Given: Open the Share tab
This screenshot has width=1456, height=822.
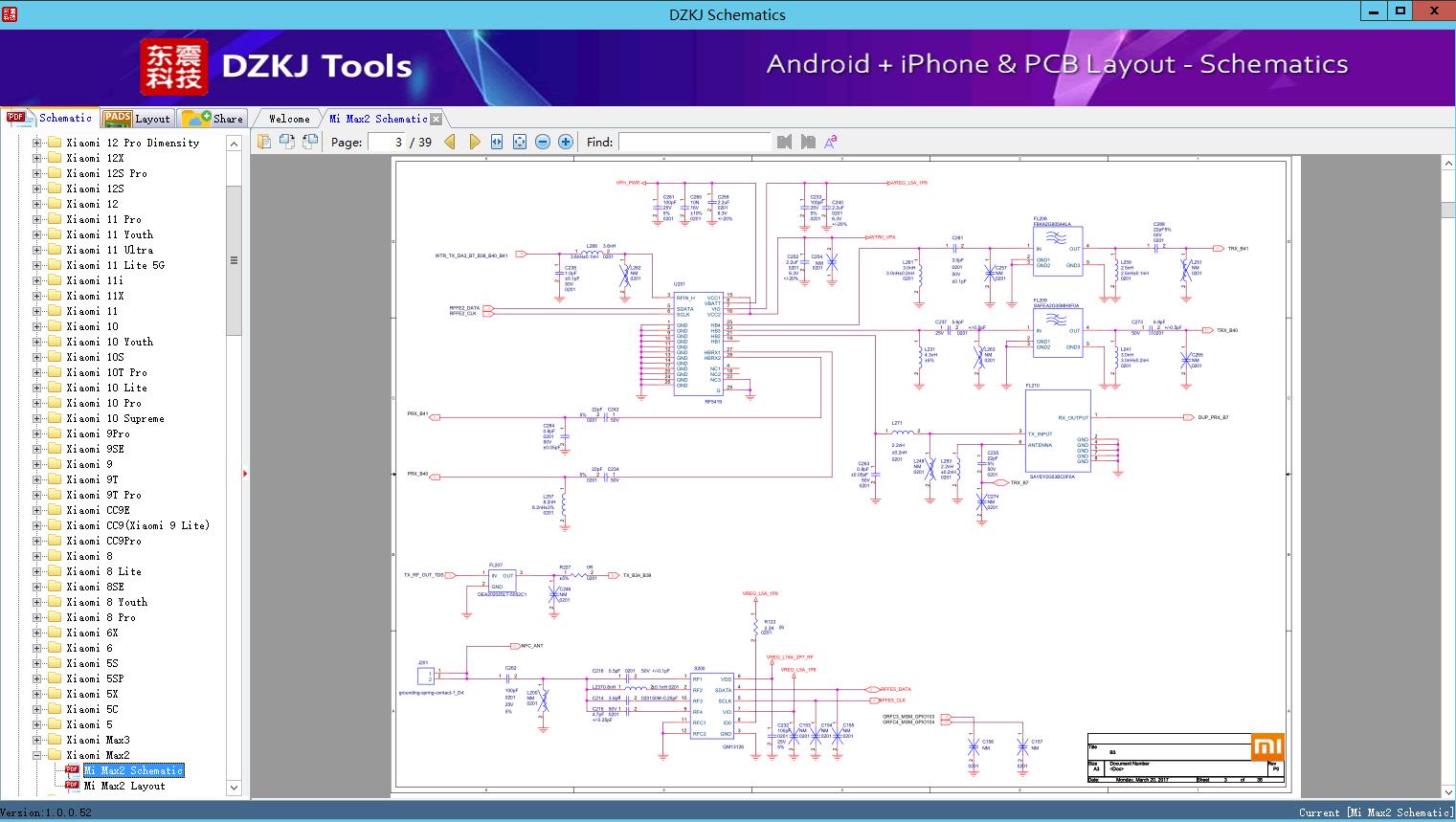Looking at the screenshot, I should click(x=213, y=119).
